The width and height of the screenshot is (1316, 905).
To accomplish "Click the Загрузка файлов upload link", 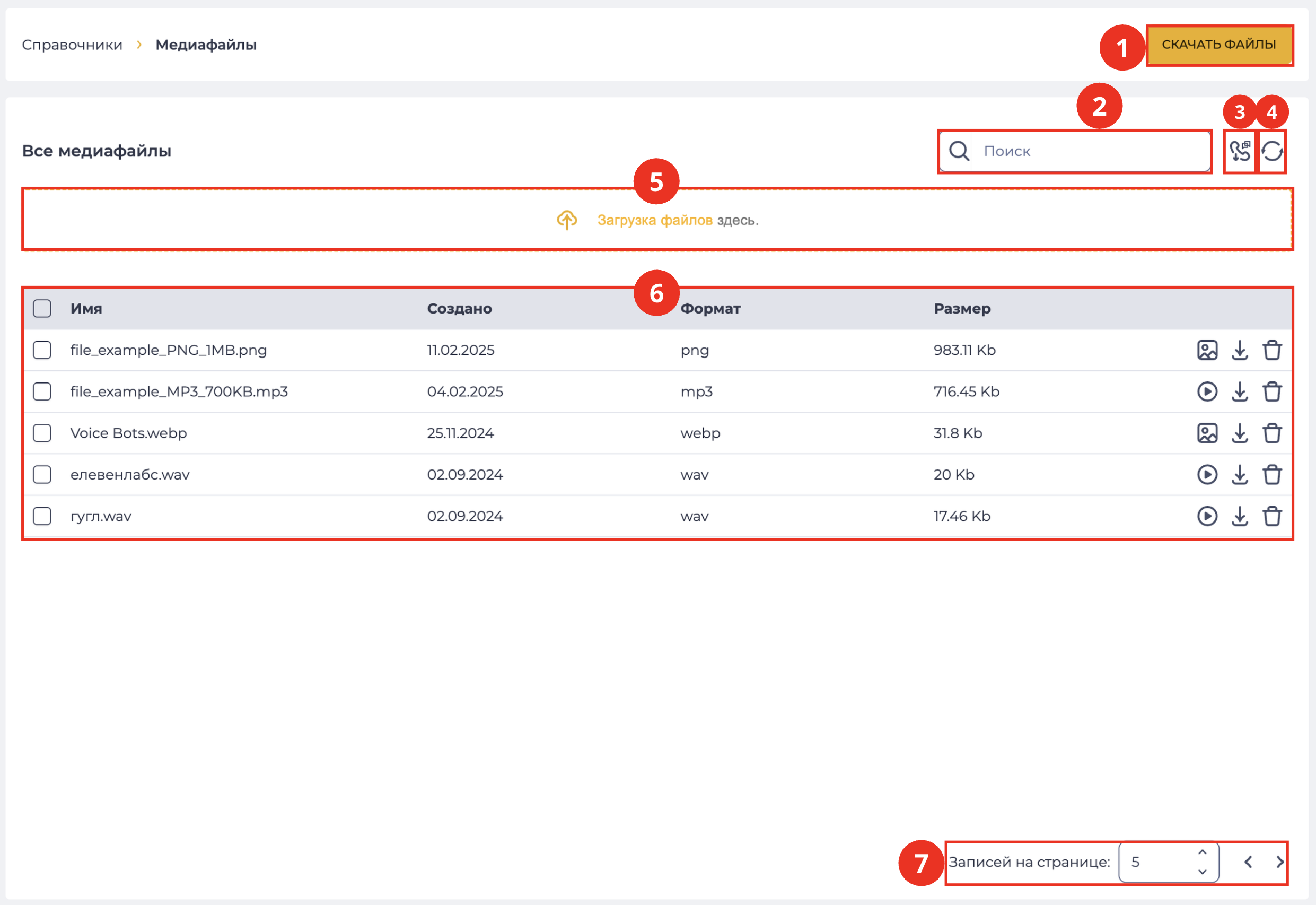I will (x=655, y=220).
